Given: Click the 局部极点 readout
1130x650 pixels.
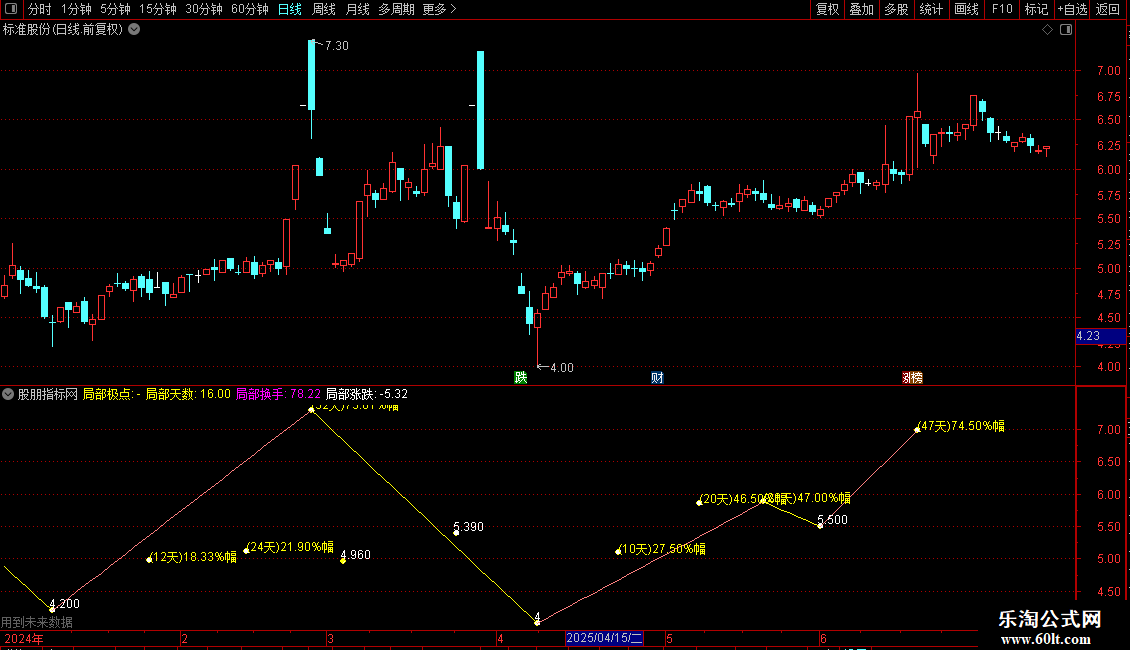Looking at the screenshot, I should pos(112,394).
